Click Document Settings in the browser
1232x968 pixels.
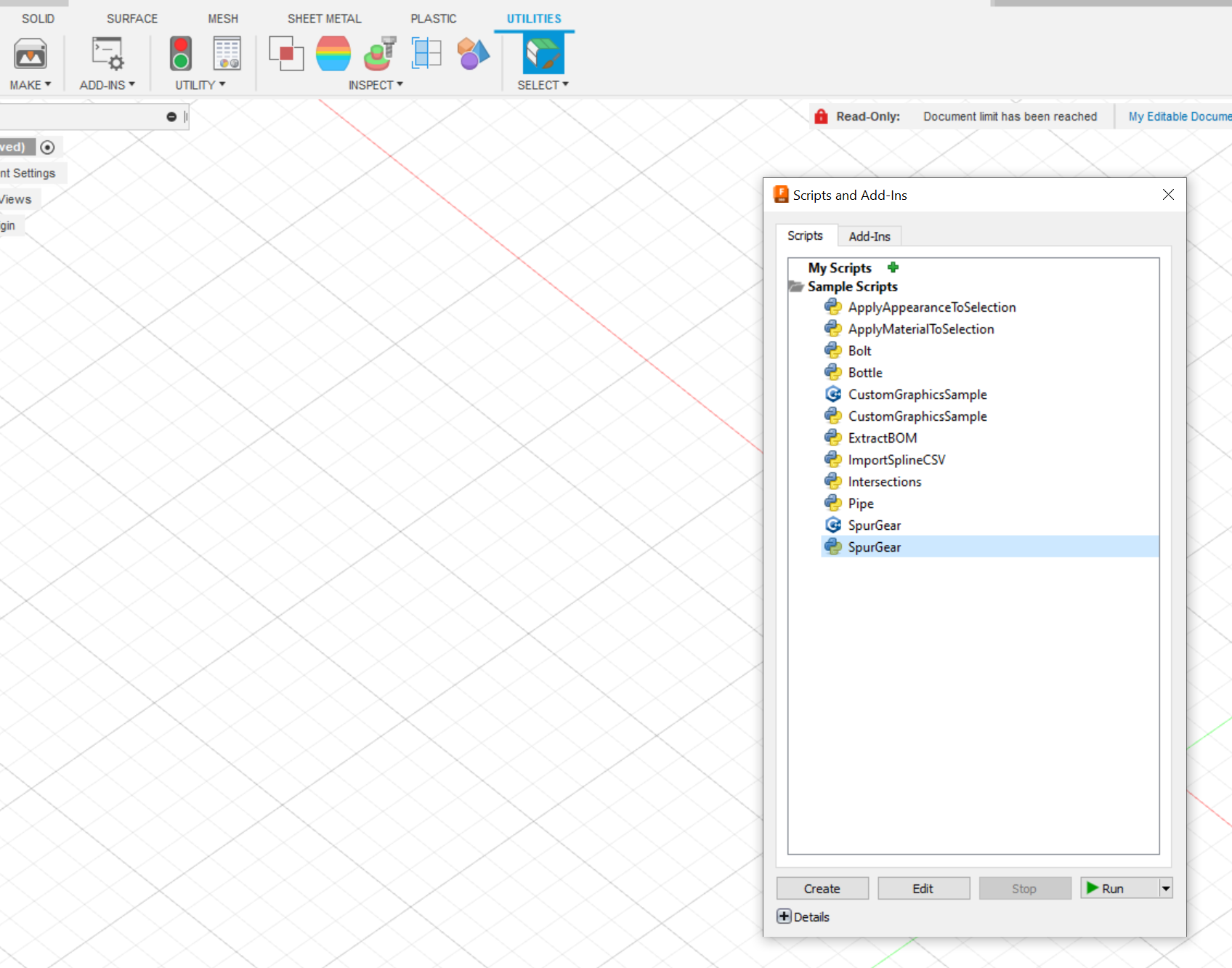pyautogui.click(x=29, y=173)
